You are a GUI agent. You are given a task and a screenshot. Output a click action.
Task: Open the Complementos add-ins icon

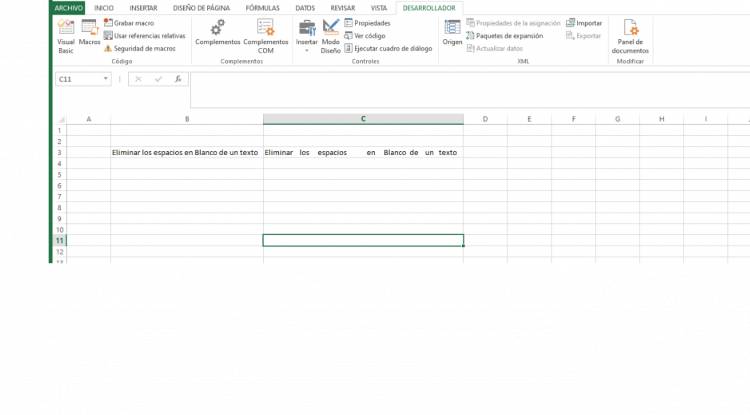tap(217, 34)
